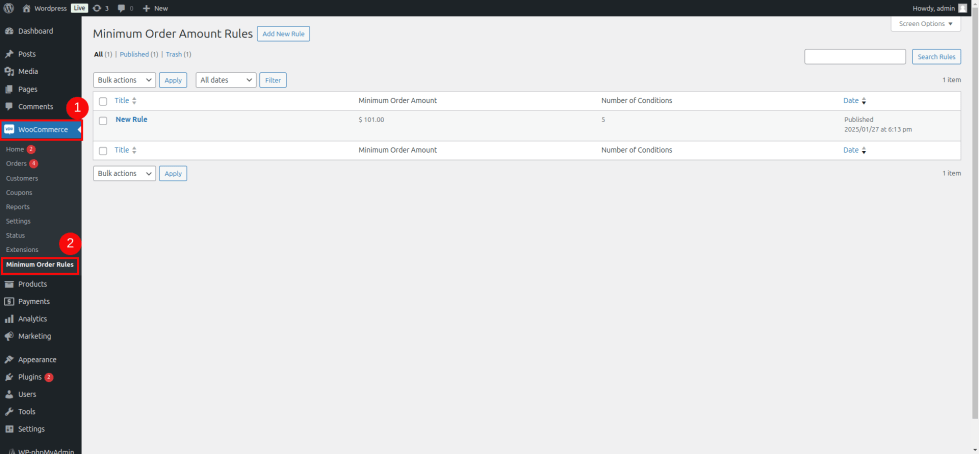Show the Trash rules filter link
979x454 pixels.
pos(174,54)
